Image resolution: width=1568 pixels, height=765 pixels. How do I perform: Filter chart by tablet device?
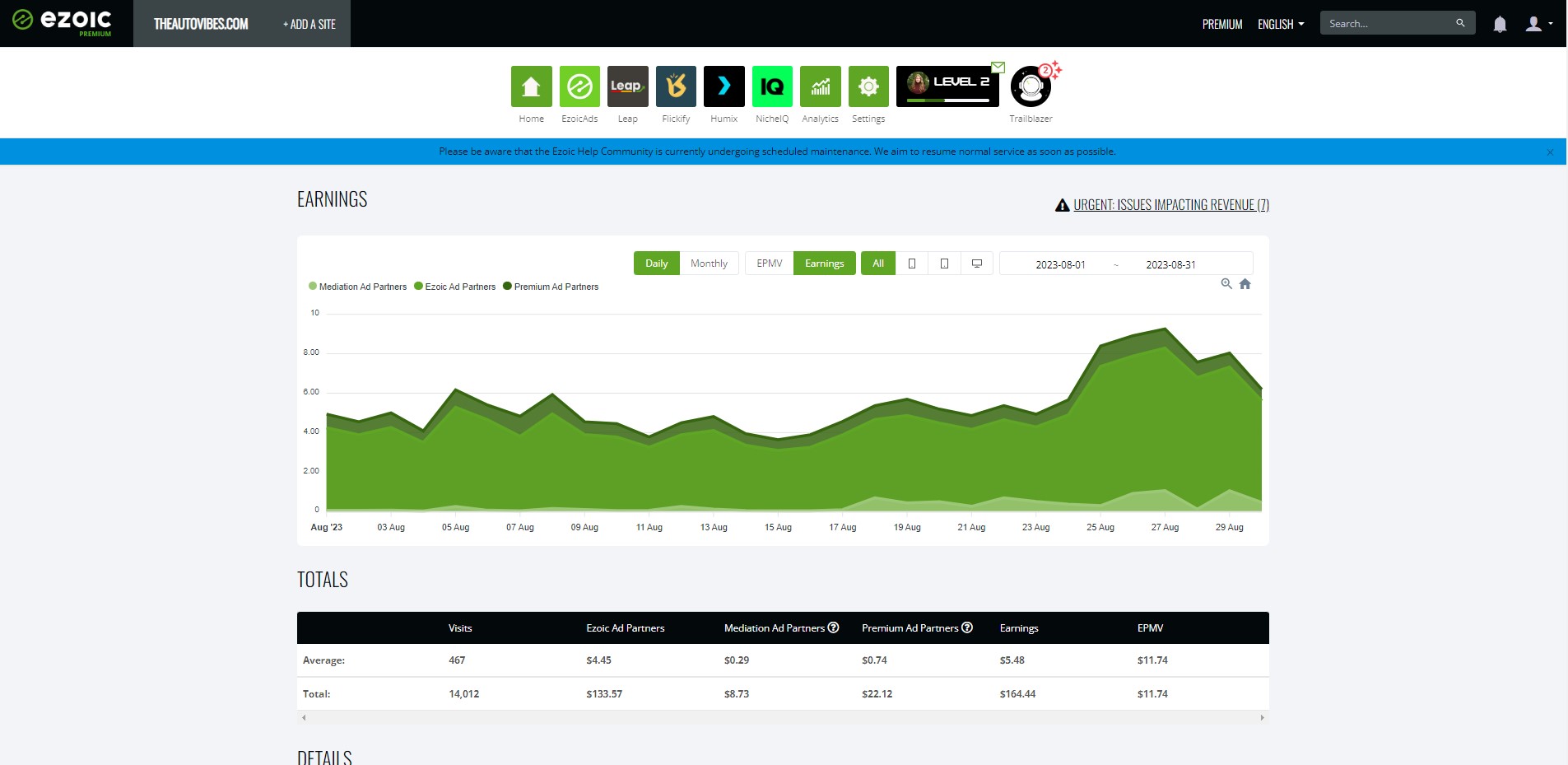point(944,264)
